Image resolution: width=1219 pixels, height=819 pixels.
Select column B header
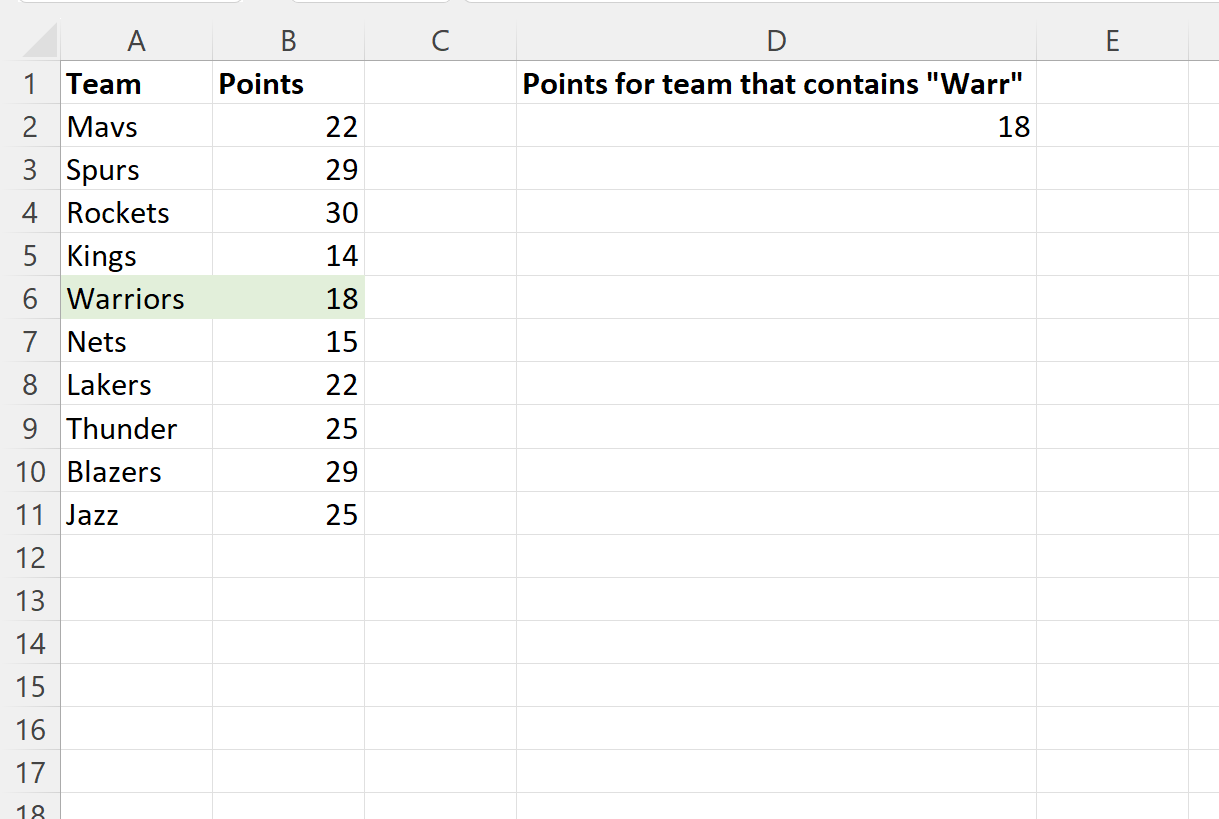pyautogui.click(x=288, y=40)
